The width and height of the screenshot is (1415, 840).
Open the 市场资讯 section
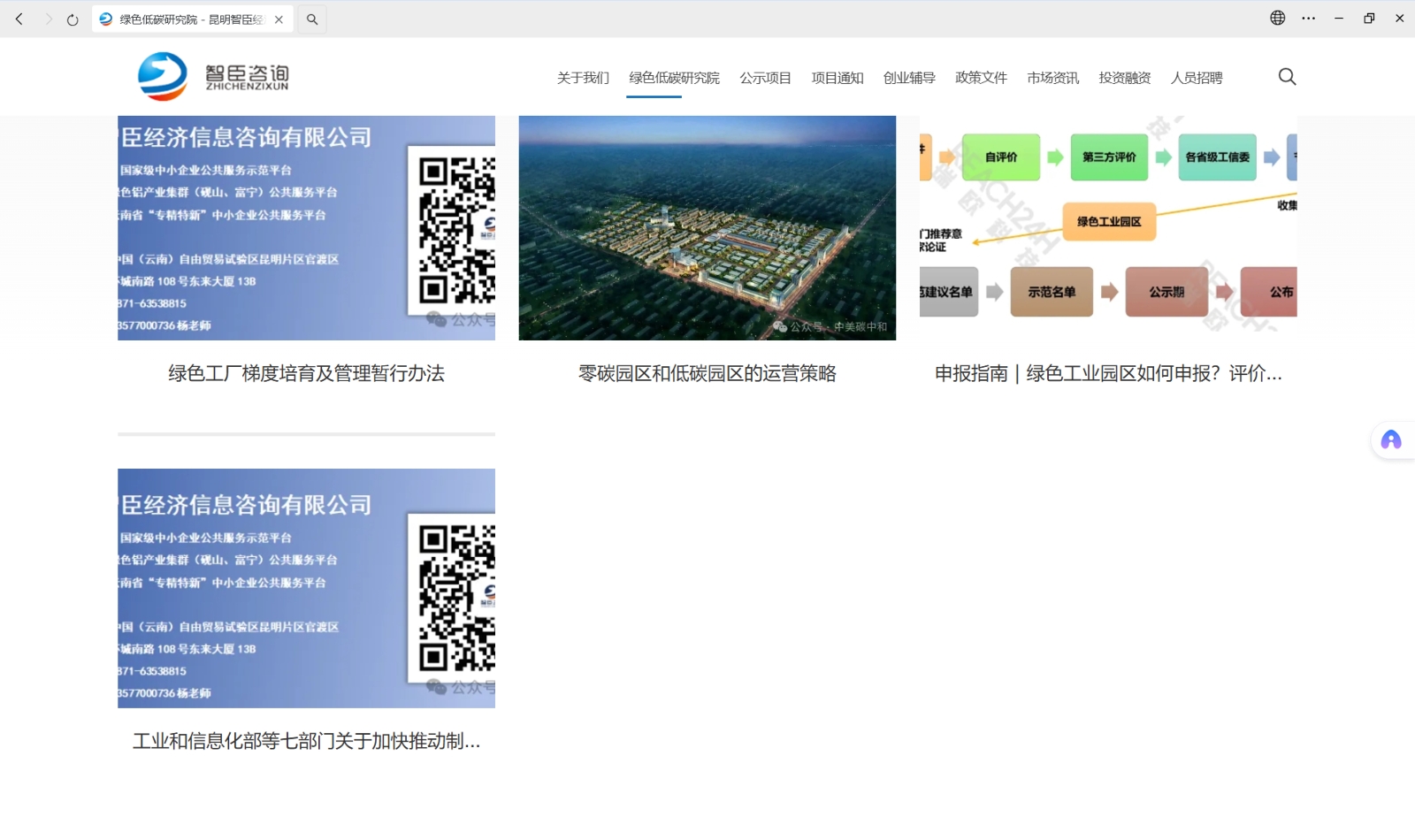1052,78
